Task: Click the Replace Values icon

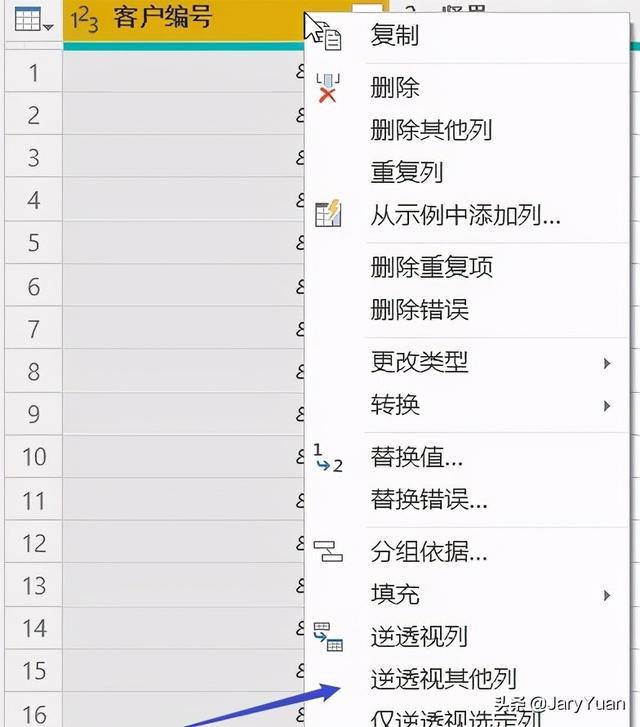Action: [327, 458]
